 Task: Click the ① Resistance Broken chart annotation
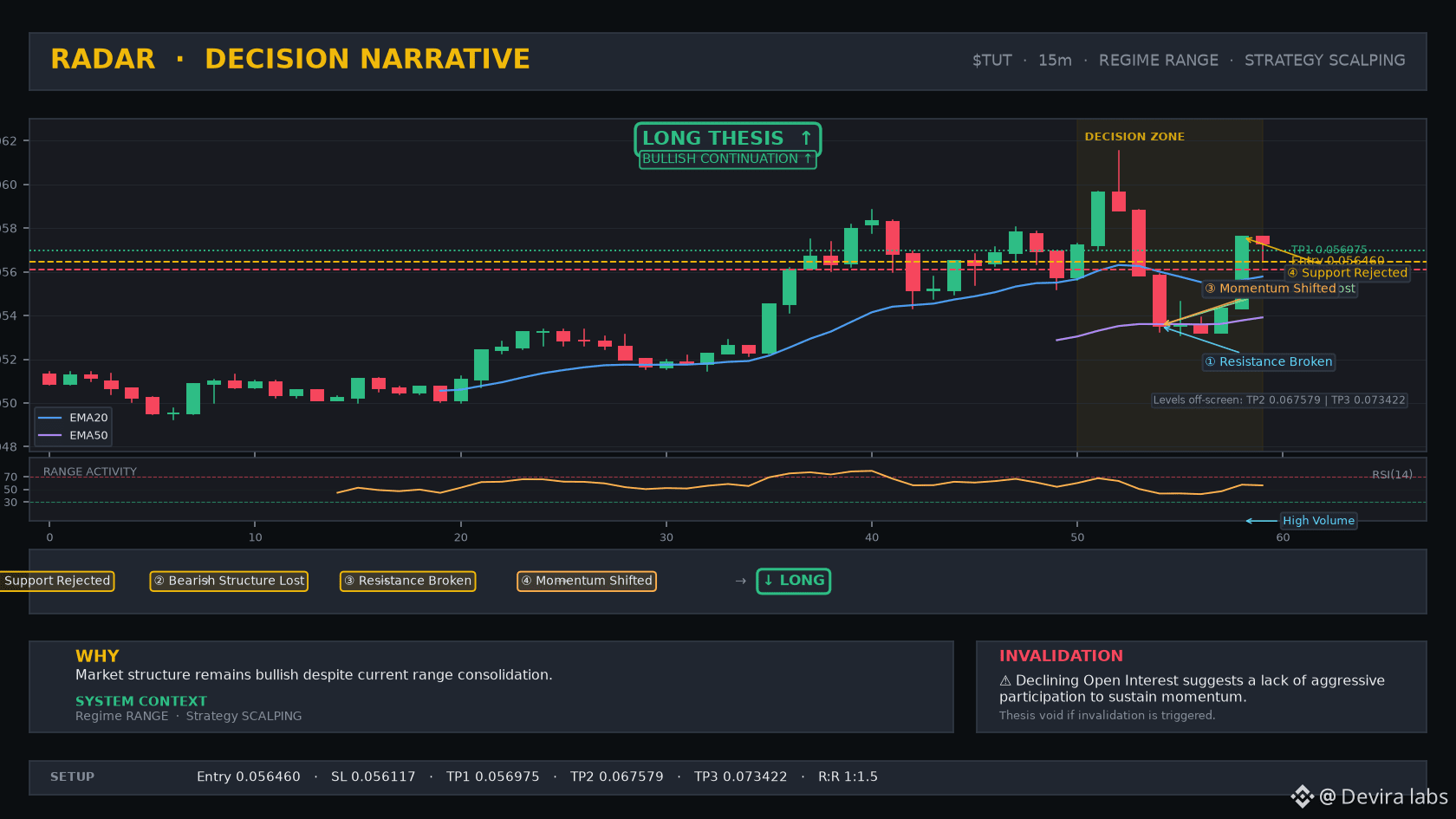[1269, 362]
